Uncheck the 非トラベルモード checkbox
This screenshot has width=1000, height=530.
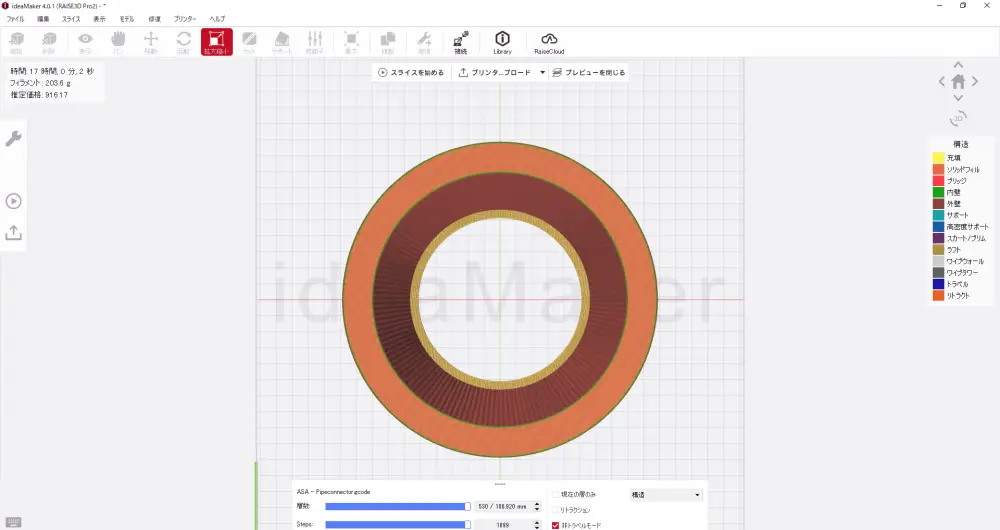click(556, 525)
